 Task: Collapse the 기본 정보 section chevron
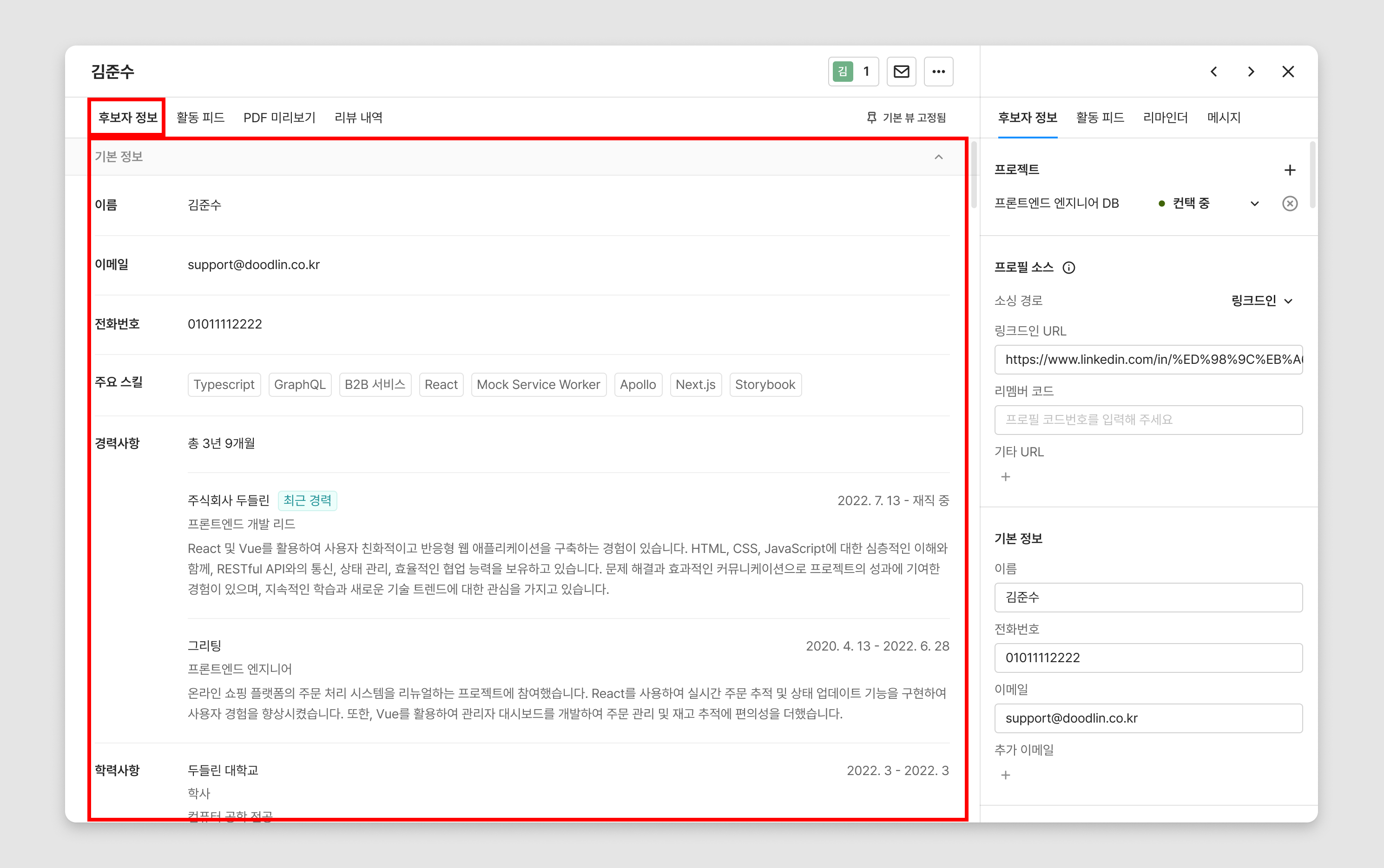coord(939,157)
